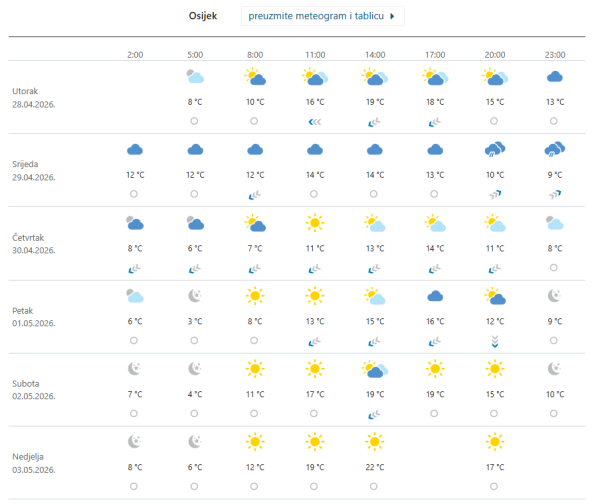Click the Petak 17:00 cloud icon
This screenshot has width=600, height=504.
pyautogui.click(x=435, y=296)
